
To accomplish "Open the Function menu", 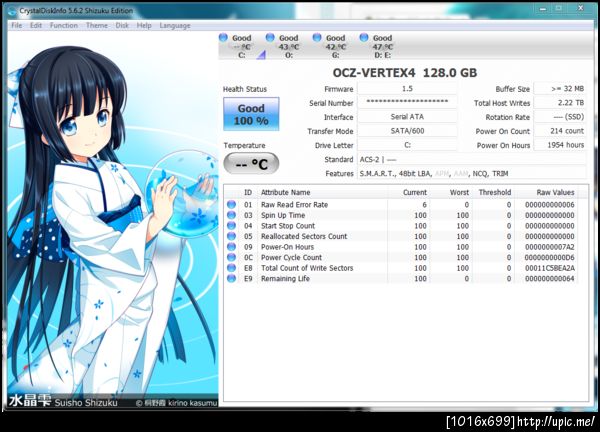I will 64,25.
